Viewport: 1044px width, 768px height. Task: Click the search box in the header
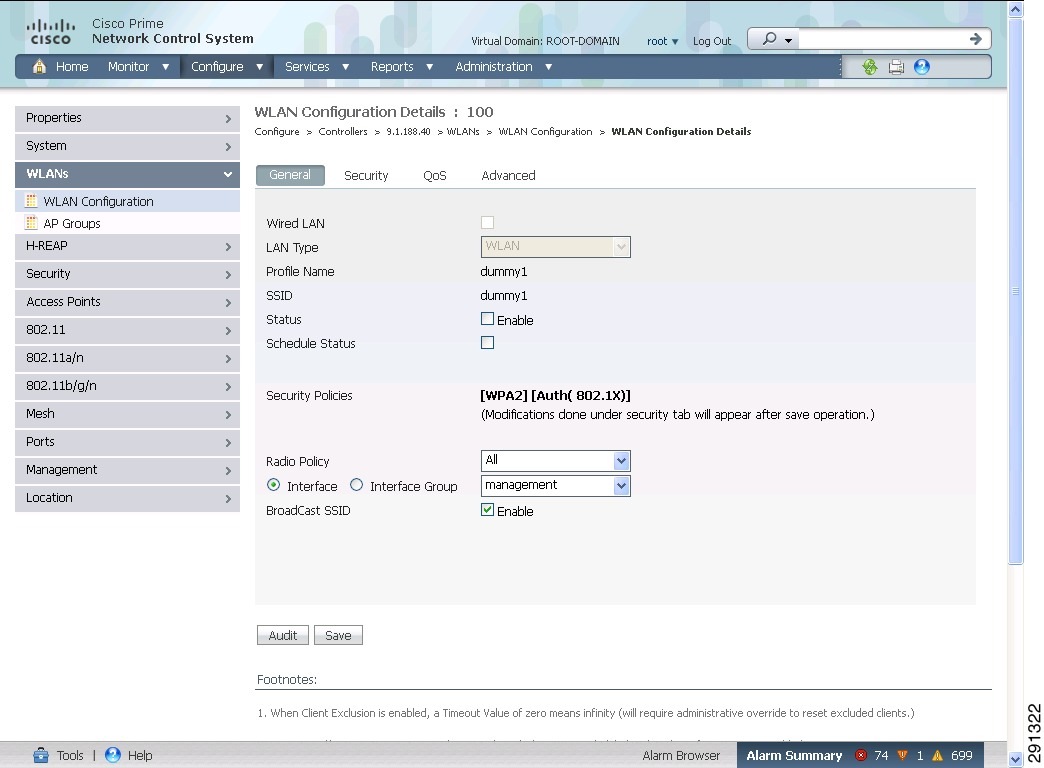point(890,38)
